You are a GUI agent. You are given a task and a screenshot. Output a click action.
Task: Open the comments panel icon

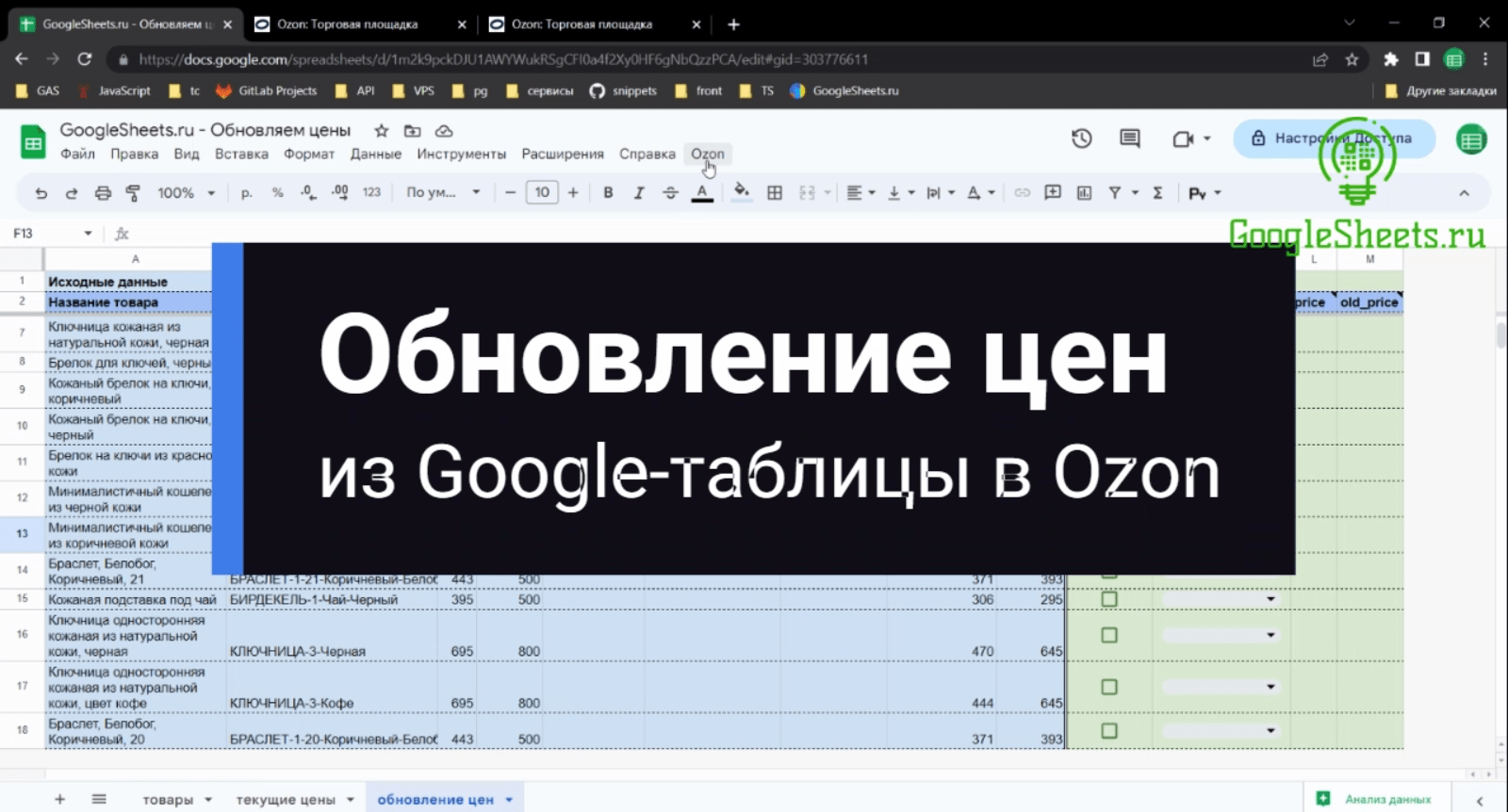[x=1130, y=138]
